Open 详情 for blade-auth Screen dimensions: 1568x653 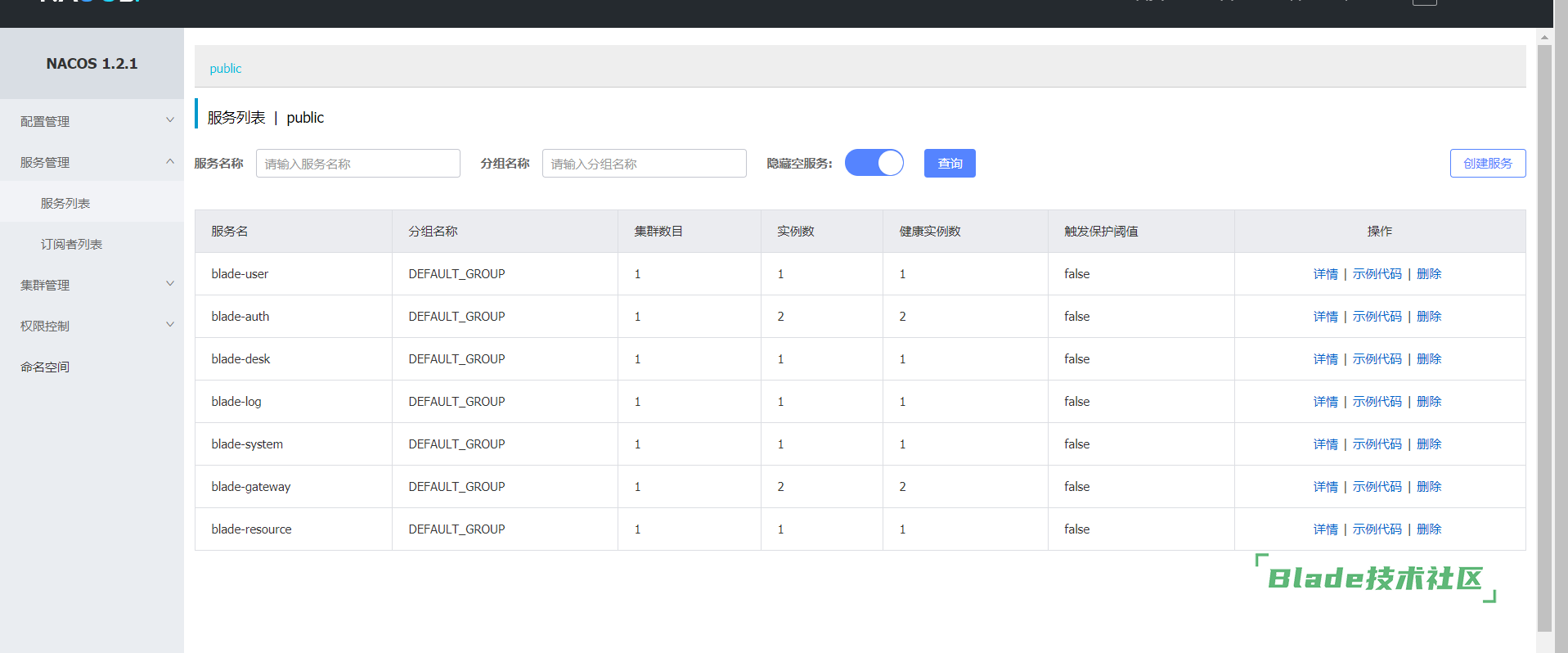pos(1326,317)
